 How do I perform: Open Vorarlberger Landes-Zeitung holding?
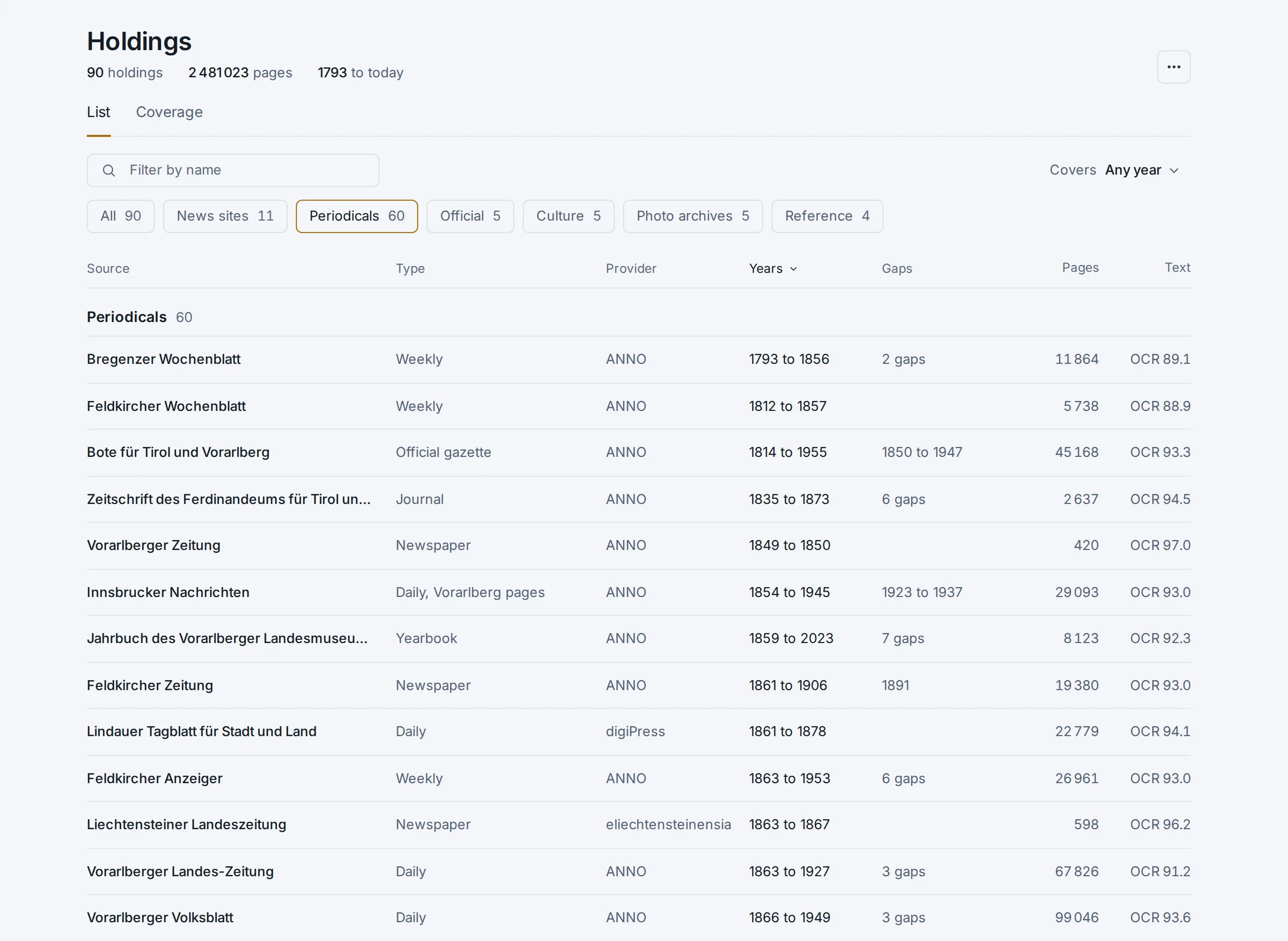[x=638, y=872]
